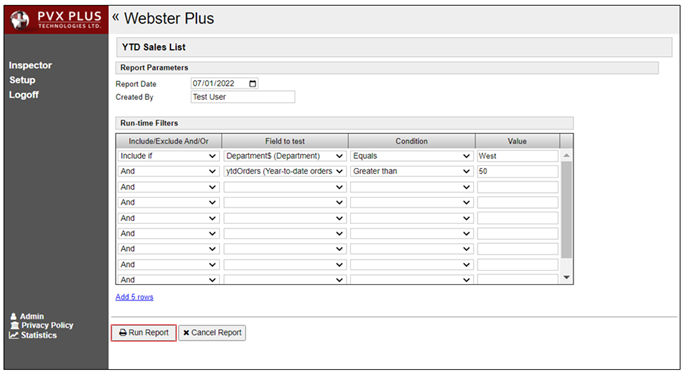Image resolution: width=684 pixels, height=372 pixels.
Task: Click the Run Report button
Action: [x=144, y=333]
